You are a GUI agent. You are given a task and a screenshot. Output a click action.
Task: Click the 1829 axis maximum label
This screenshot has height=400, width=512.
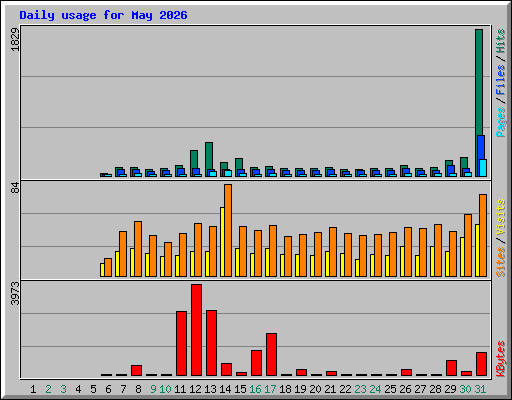pos(15,40)
